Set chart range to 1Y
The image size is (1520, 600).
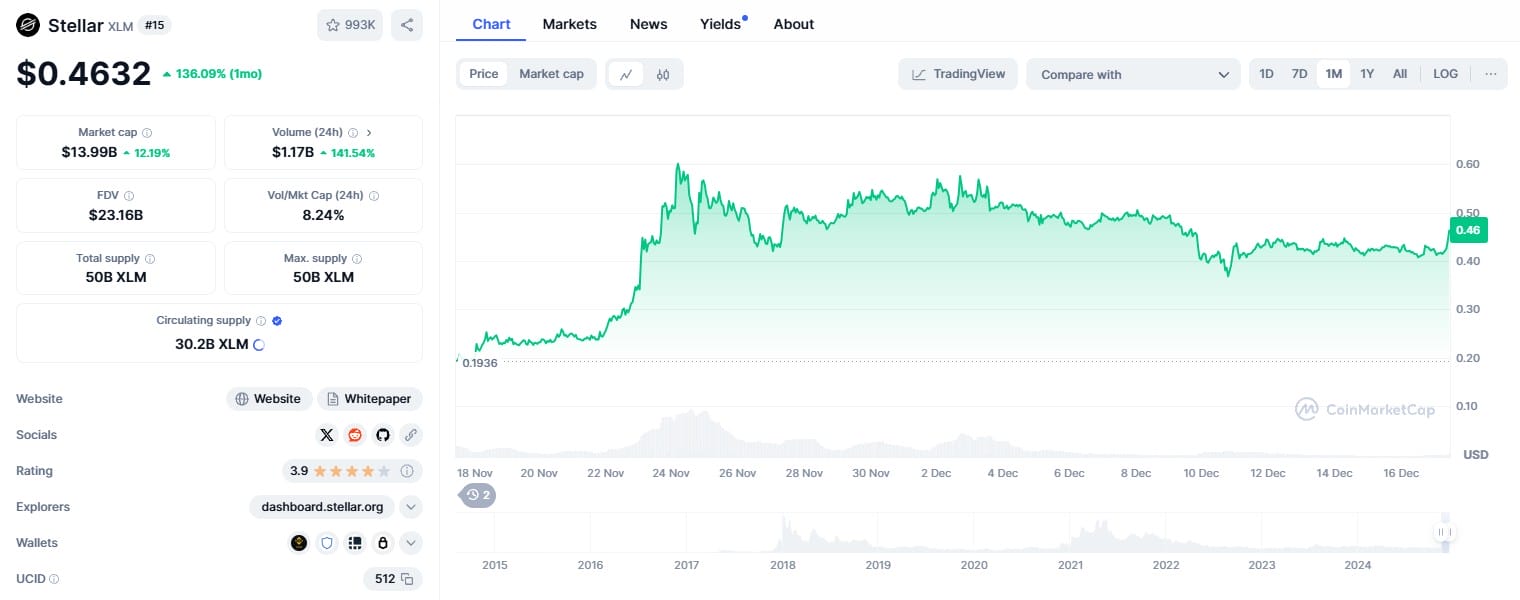click(1367, 74)
